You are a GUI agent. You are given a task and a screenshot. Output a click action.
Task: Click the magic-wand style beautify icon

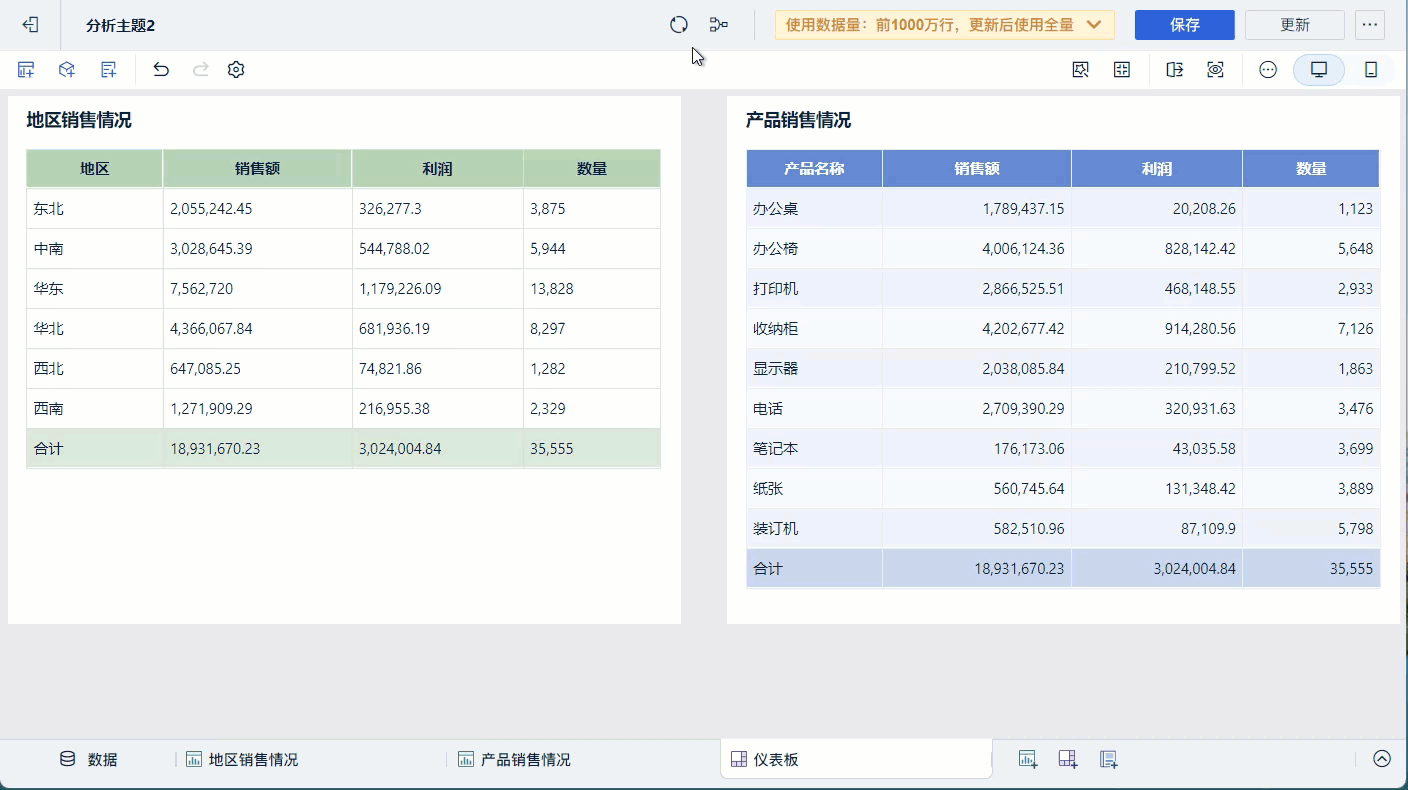(x=1080, y=69)
